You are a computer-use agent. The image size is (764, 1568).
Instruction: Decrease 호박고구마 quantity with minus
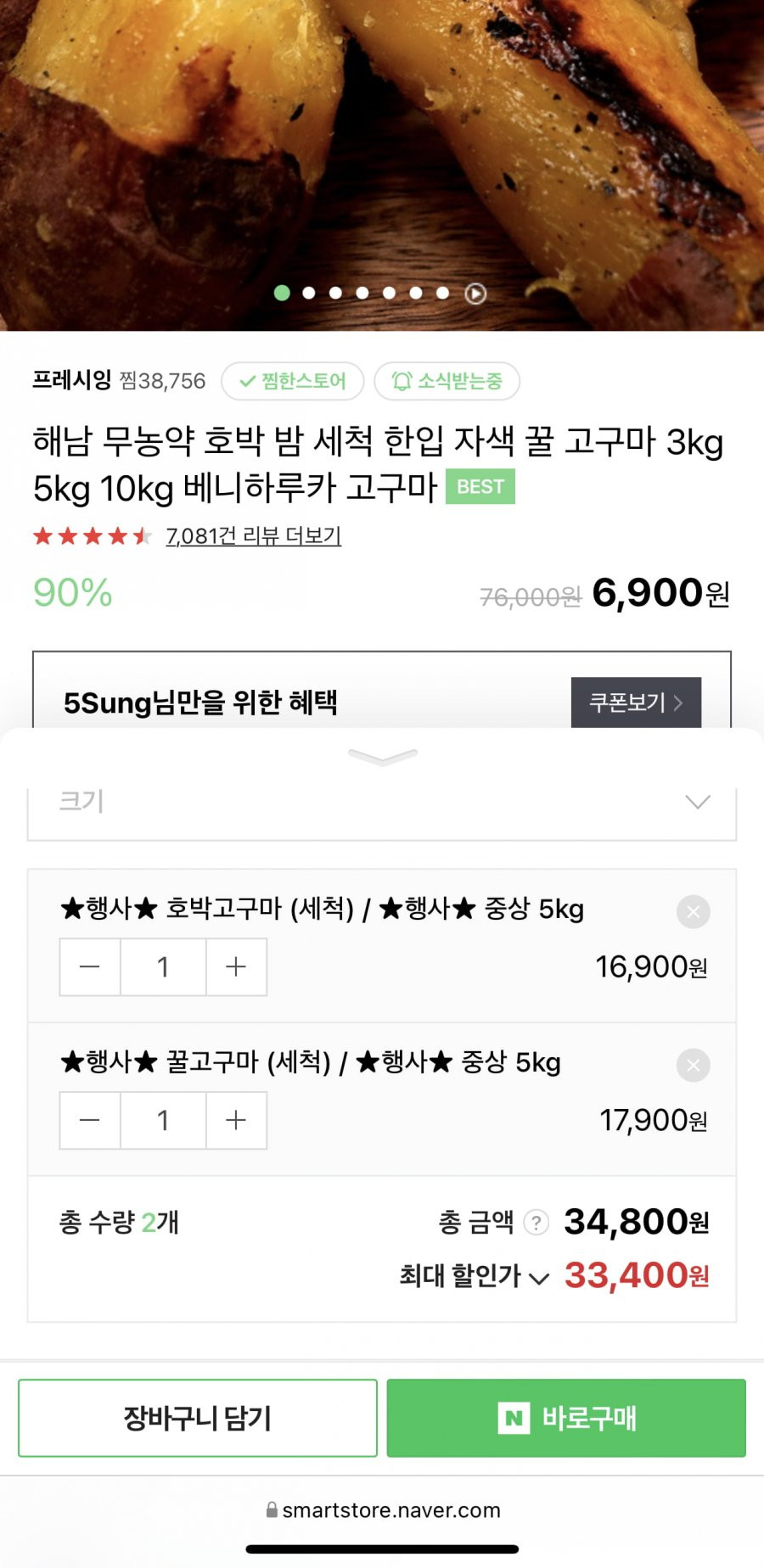tap(90, 967)
